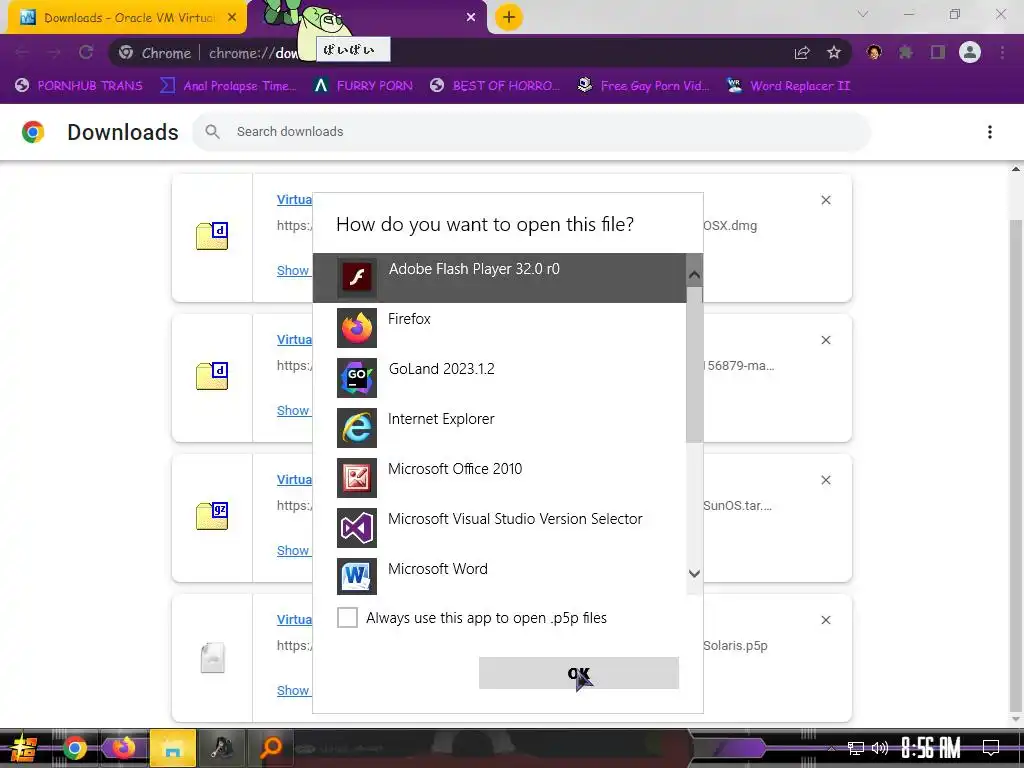
Task: Bookmark this page with the star icon
Action: [834, 53]
